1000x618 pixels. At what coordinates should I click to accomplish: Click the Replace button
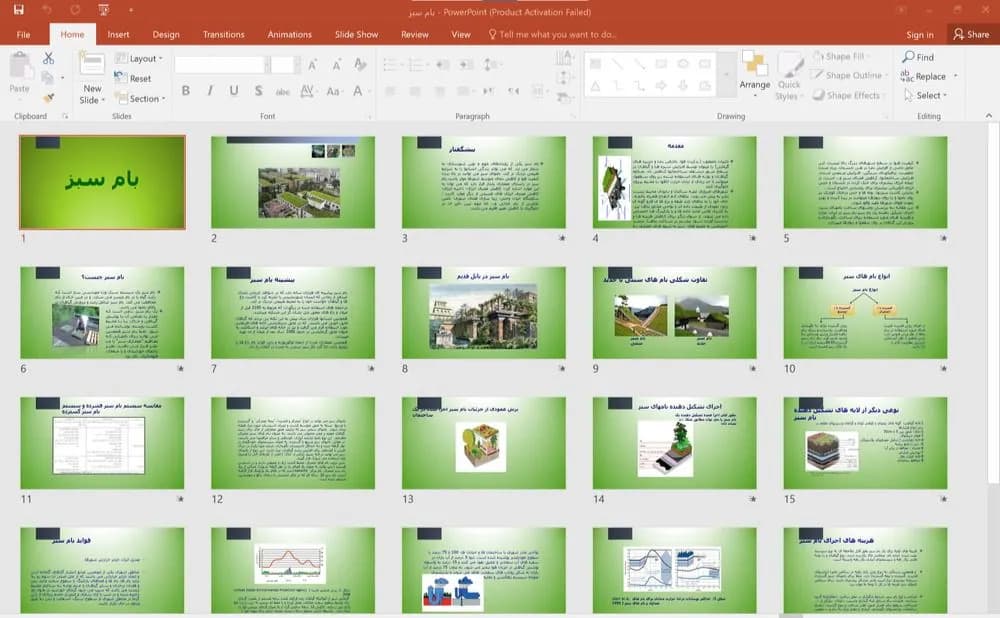(x=930, y=76)
